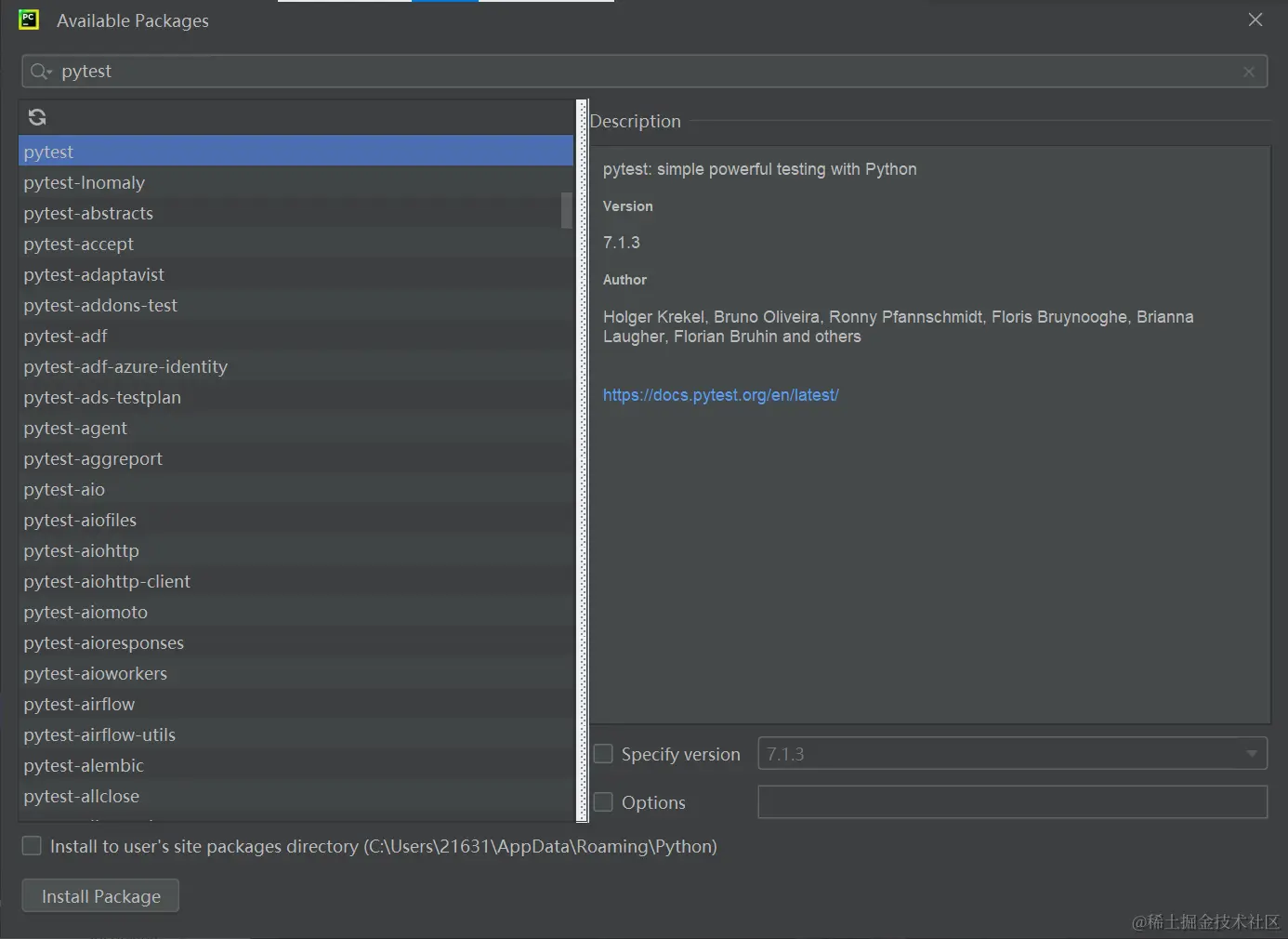1288x939 pixels.
Task: Open the docs.pytest.org link
Action: point(721,395)
